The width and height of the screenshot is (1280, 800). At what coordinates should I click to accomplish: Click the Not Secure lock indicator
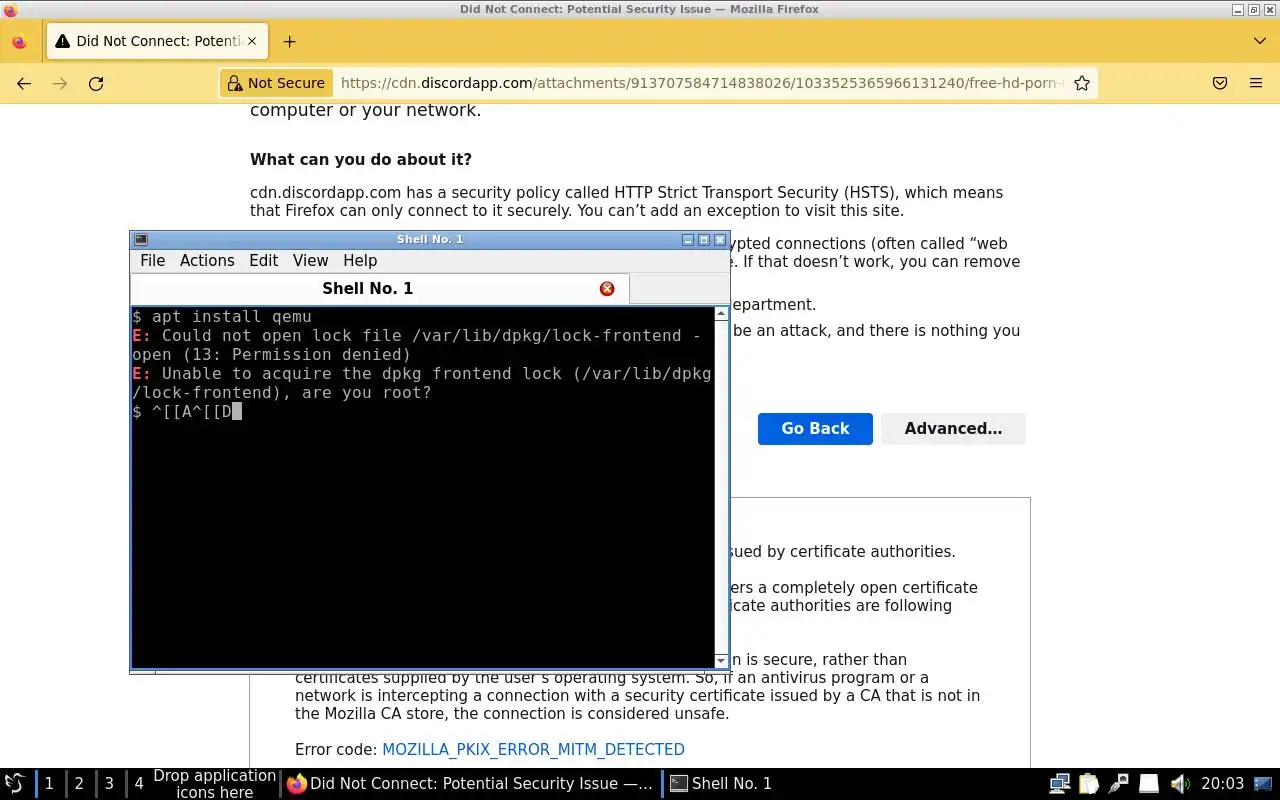click(275, 83)
